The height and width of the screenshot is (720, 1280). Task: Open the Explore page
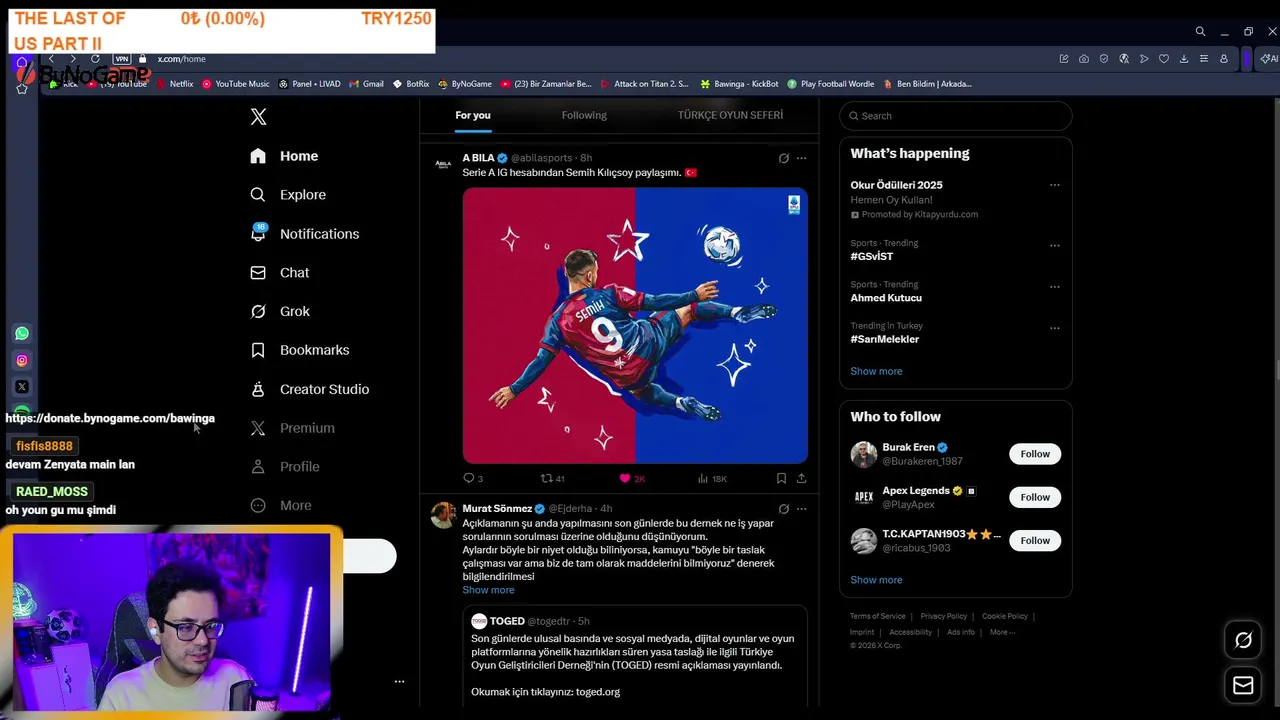[x=288, y=195]
